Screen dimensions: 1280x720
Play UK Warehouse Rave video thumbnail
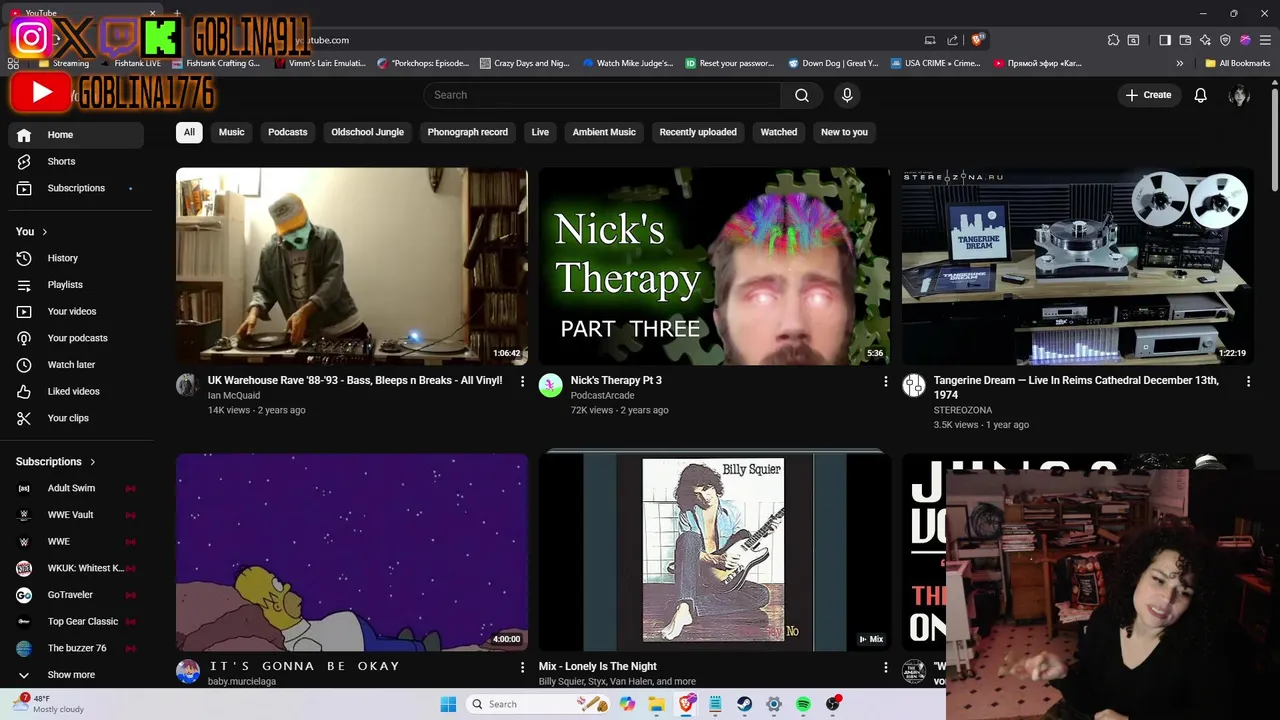352,266
